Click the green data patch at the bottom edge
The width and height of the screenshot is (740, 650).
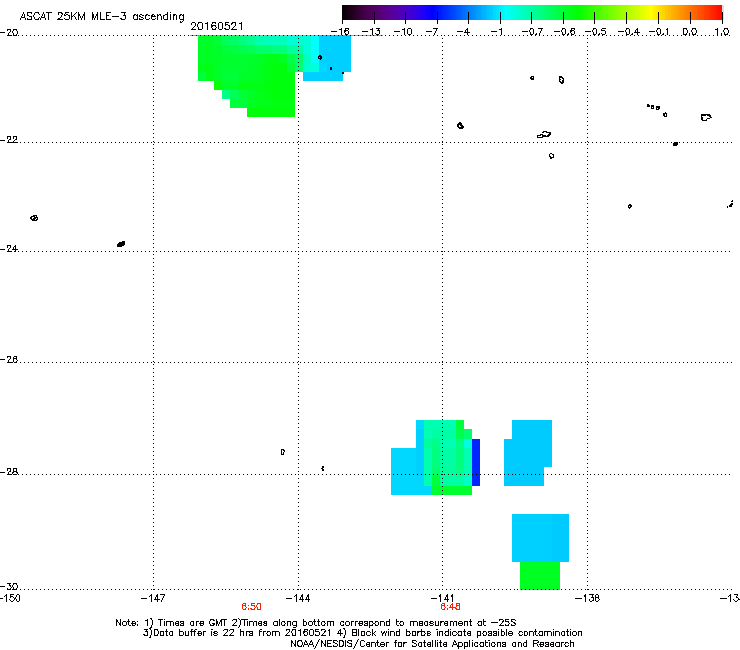click(x=540, y=575)
